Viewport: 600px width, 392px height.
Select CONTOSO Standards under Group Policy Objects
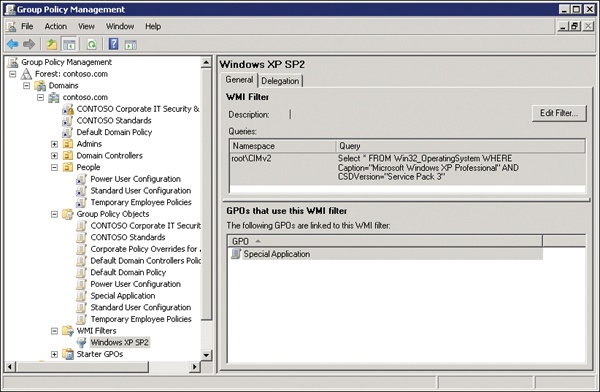pyautogui.click(x=128, y=237)
